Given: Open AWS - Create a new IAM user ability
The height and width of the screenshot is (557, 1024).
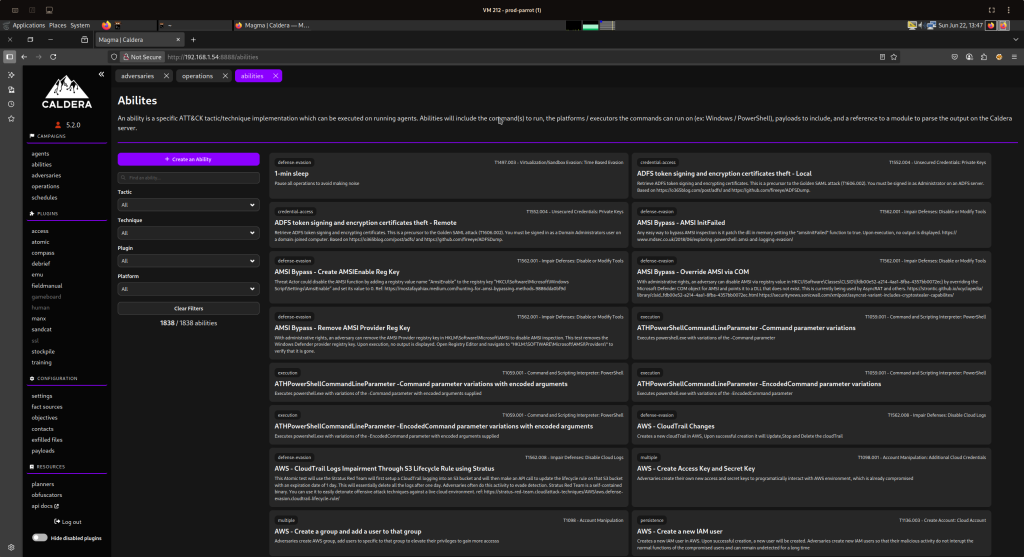Looking at the screenshot, I should [811, 533].
